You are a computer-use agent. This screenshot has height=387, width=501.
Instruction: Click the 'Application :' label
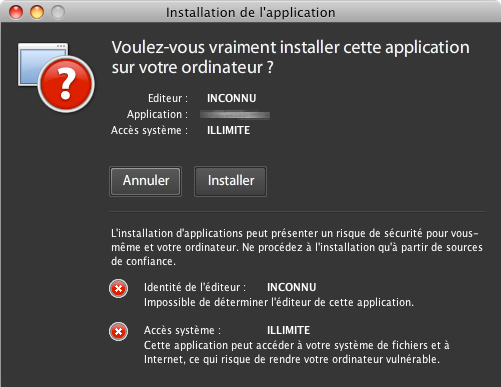point(157,114)
